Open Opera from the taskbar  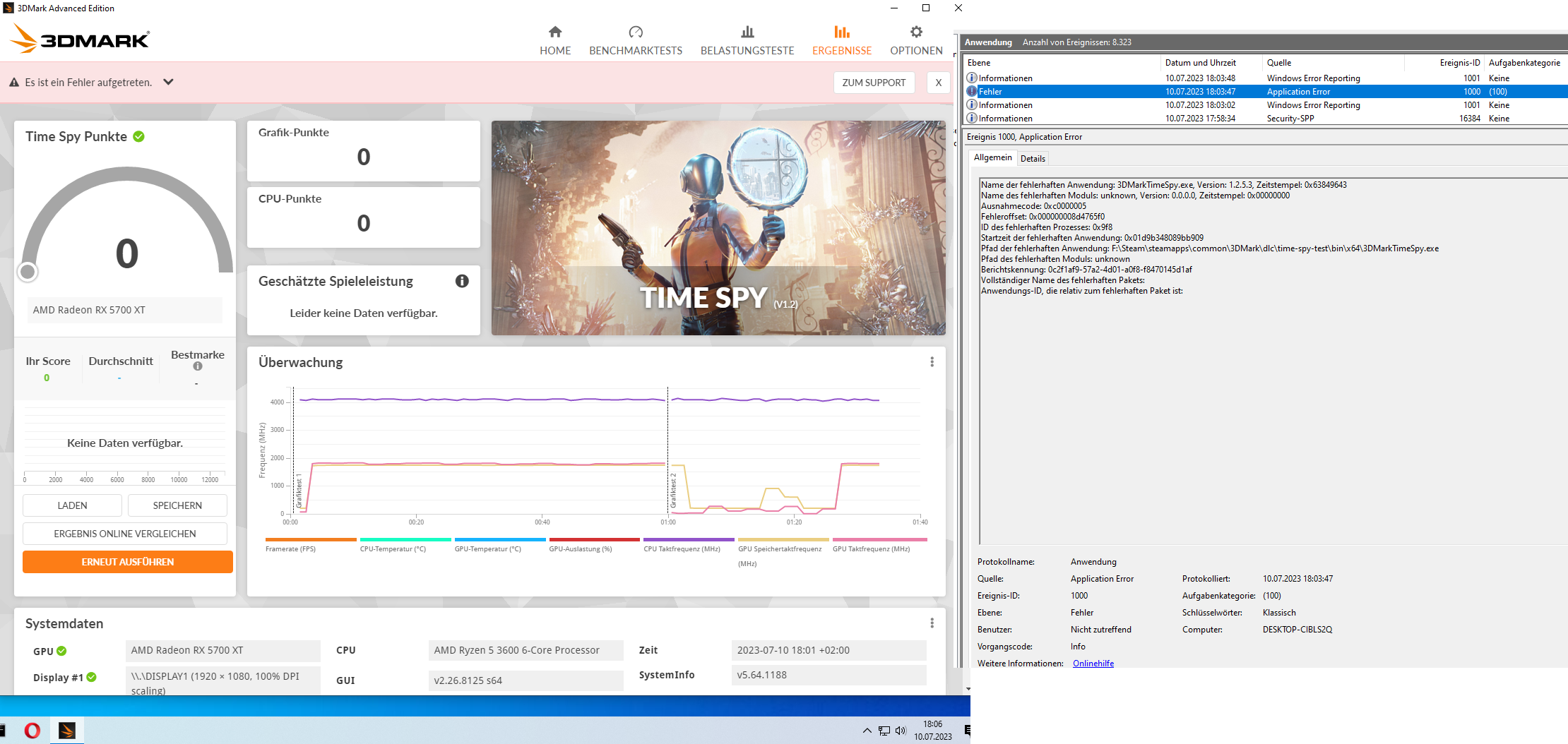32,731
